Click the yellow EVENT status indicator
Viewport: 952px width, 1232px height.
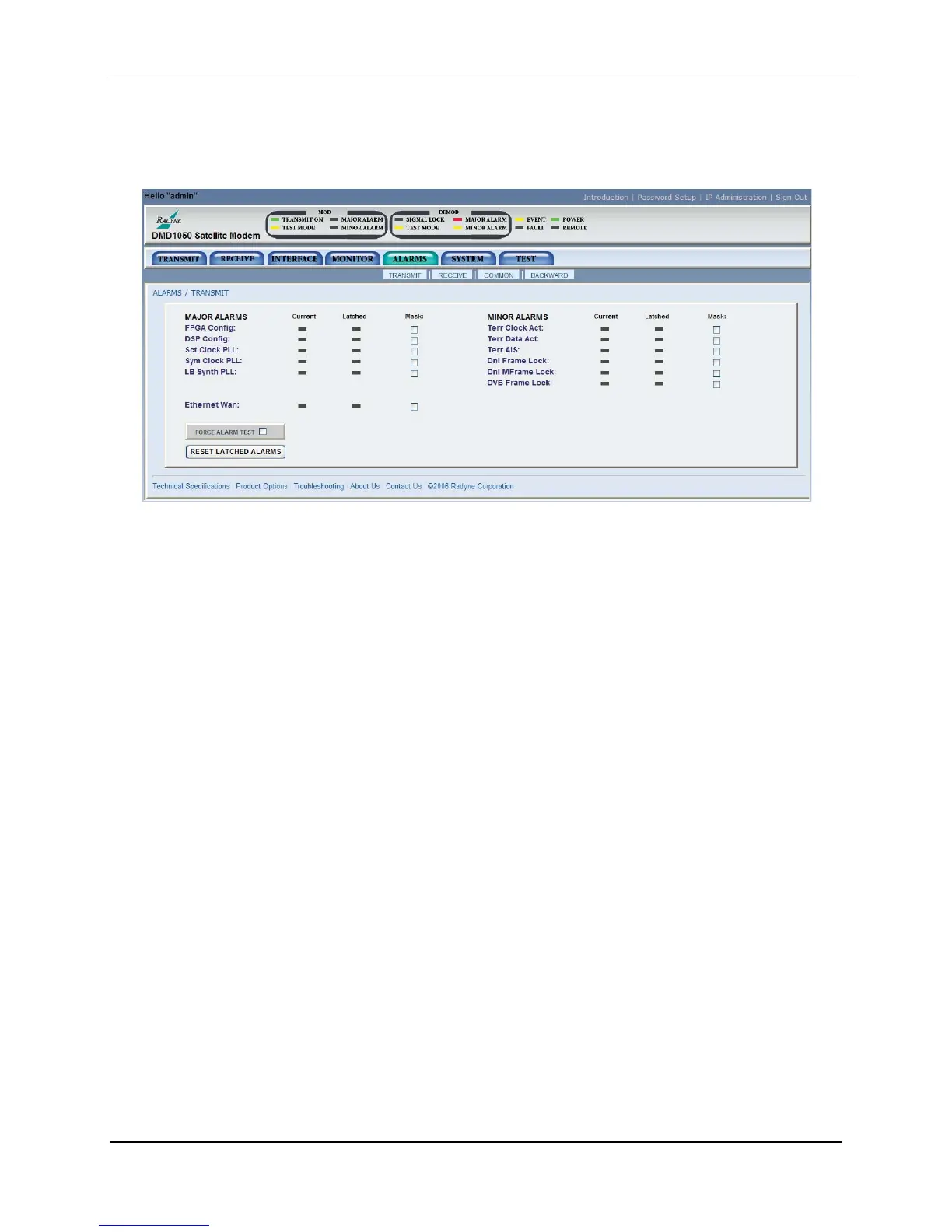pyautogui.click(x=520, y=219)
